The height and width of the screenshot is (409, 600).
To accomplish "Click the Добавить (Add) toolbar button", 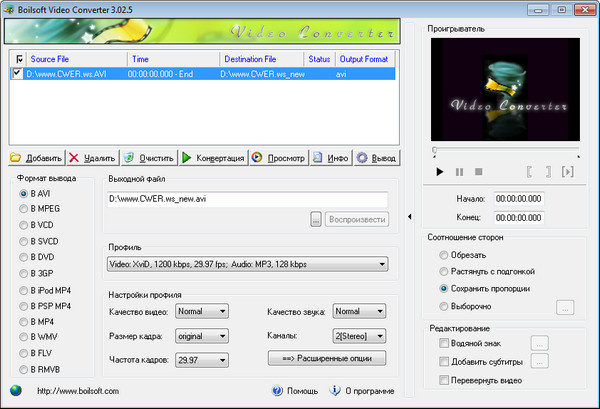I will 37,158.
